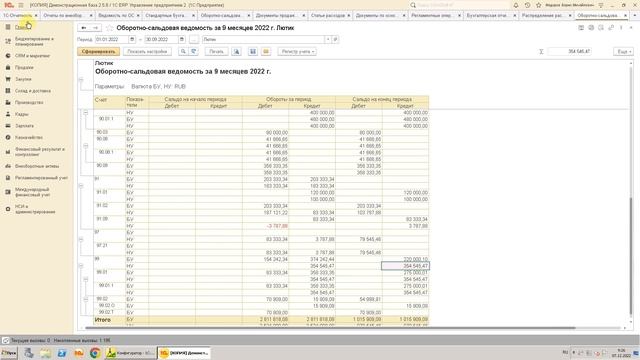Open notifications bell in title bar

click(x=516, y=5)
